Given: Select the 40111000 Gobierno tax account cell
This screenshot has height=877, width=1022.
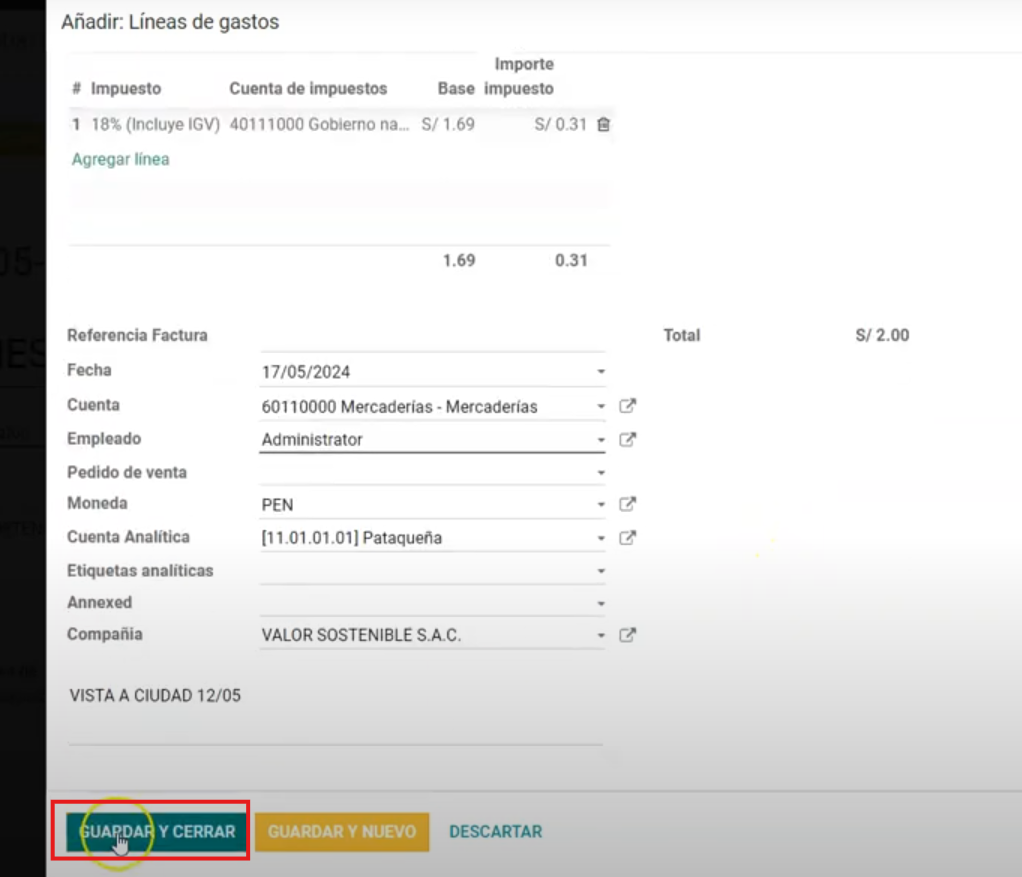Looking at the screenshot, I should point(319,125).
